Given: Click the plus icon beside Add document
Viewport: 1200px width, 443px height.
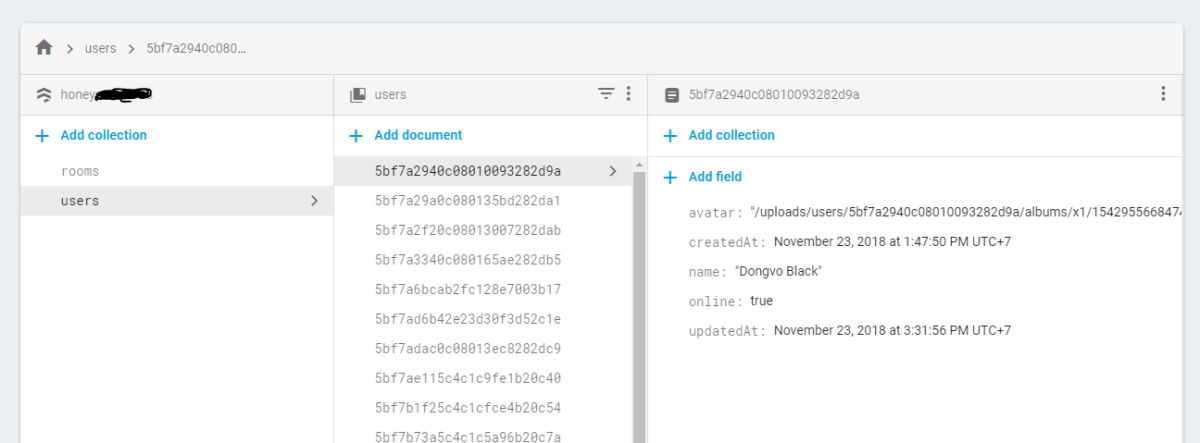Looking at the screenshot, I should click(x=355, y=135).
